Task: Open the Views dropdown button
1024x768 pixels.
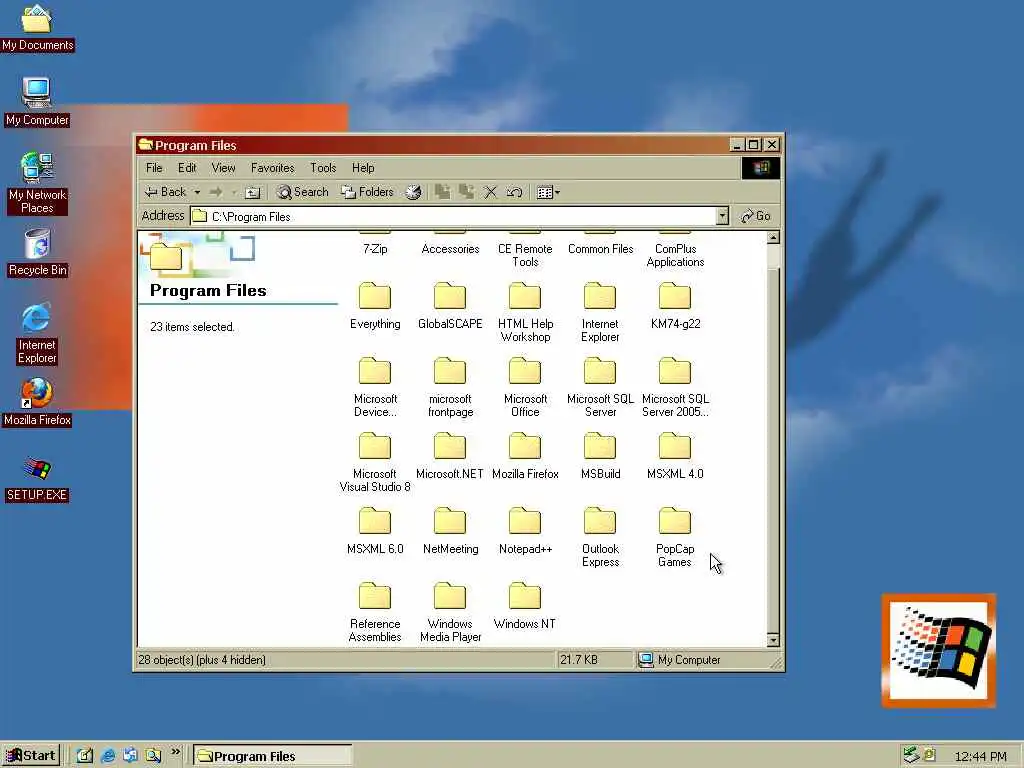Action: (x=548, y=192)
